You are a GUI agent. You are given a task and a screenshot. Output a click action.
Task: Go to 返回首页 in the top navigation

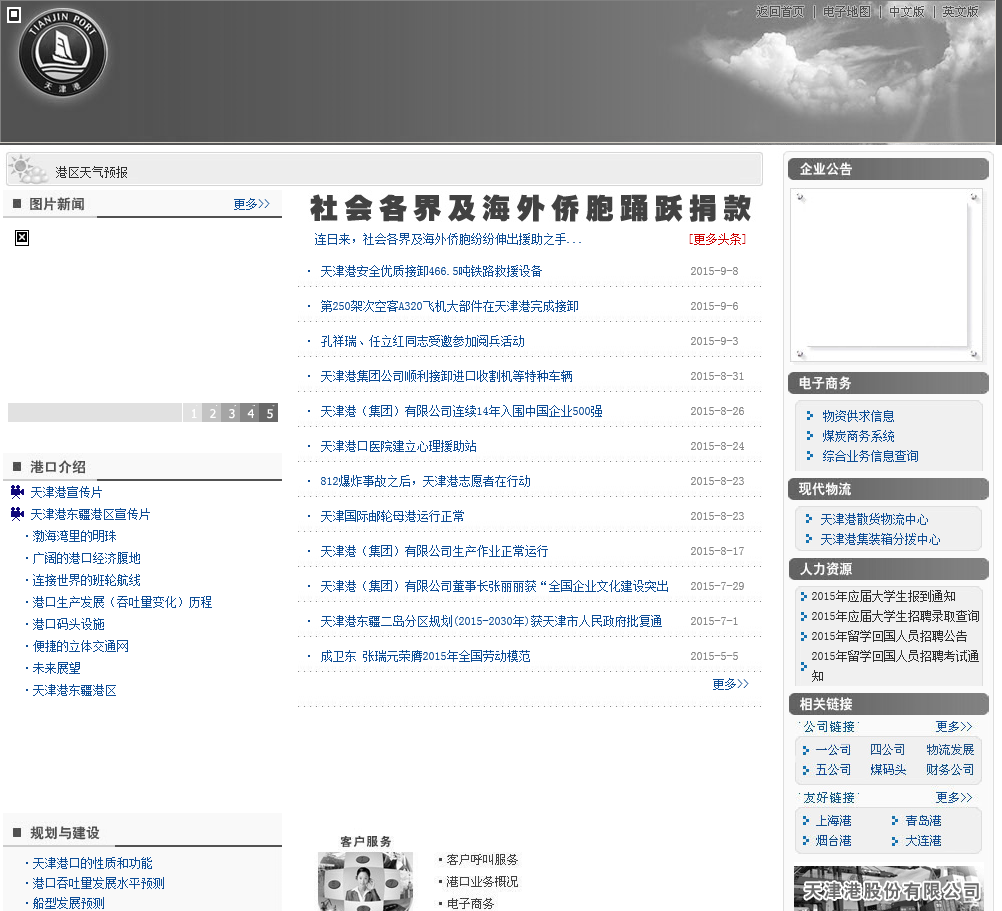780,11
